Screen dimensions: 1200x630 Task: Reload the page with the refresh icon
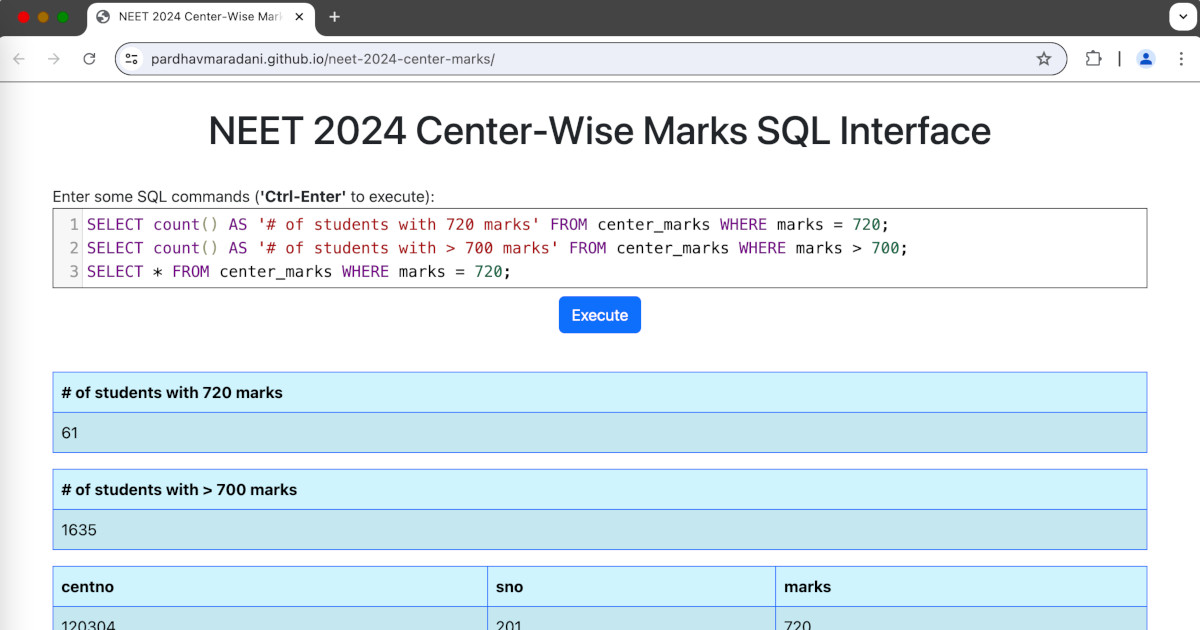click(x=89, y=59)
